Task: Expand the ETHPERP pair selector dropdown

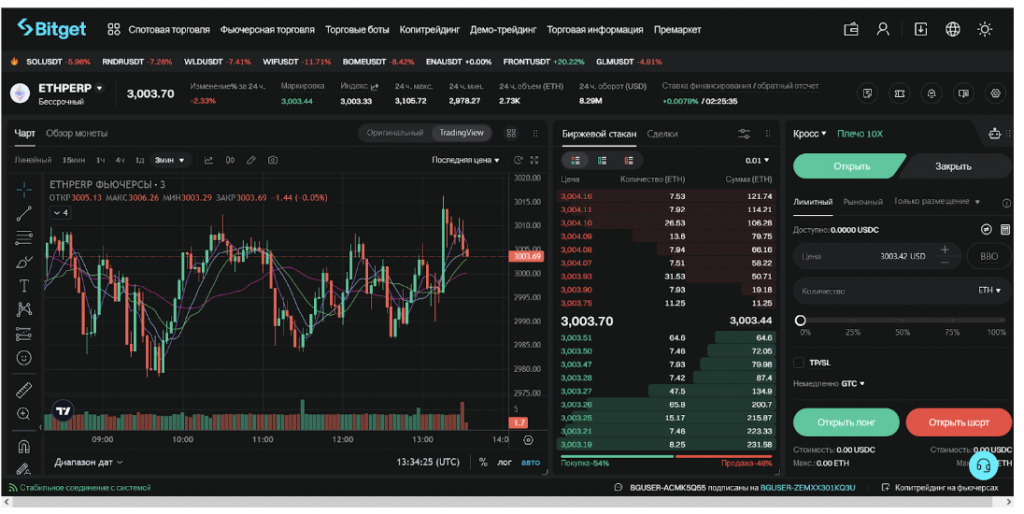Action: 99,89
